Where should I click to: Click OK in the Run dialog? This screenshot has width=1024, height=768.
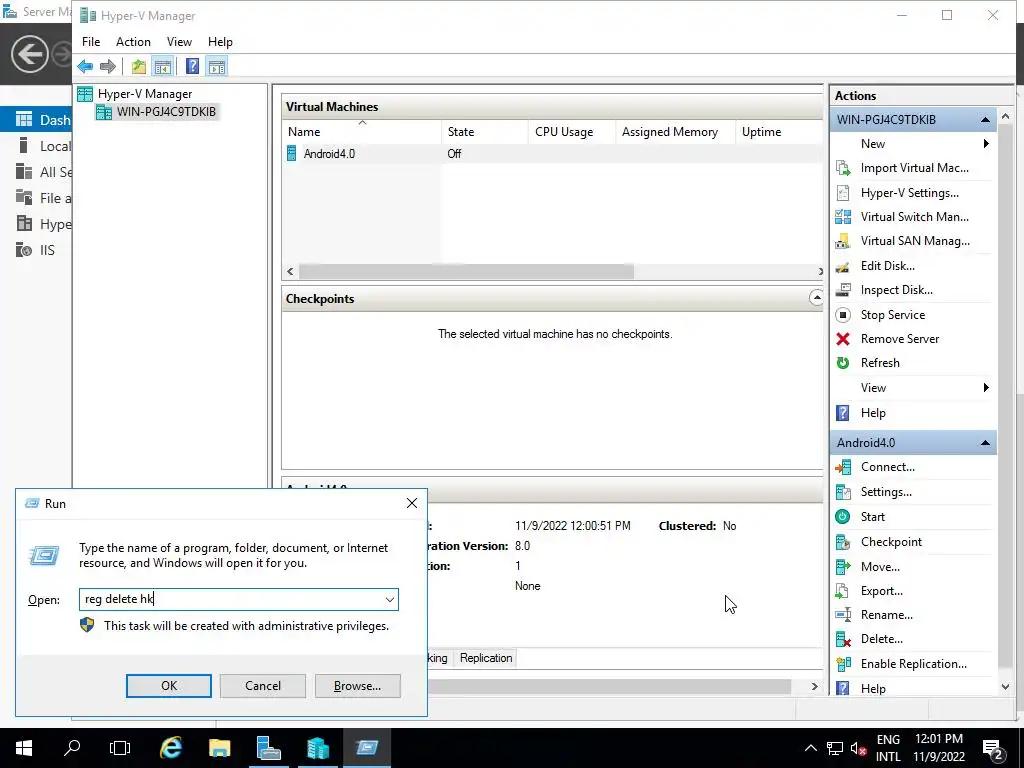click(168, 686)
